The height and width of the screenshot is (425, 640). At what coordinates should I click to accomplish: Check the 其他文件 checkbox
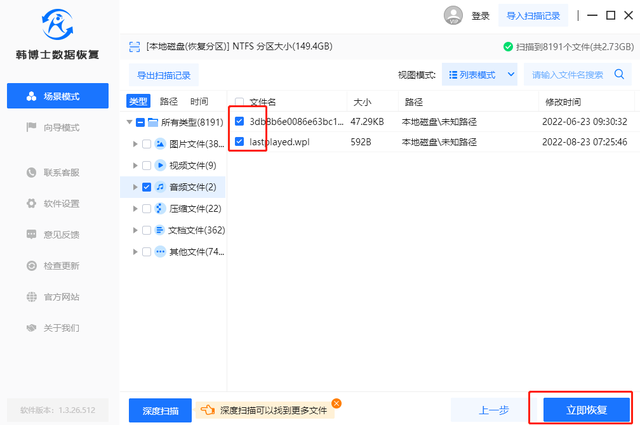147,252
